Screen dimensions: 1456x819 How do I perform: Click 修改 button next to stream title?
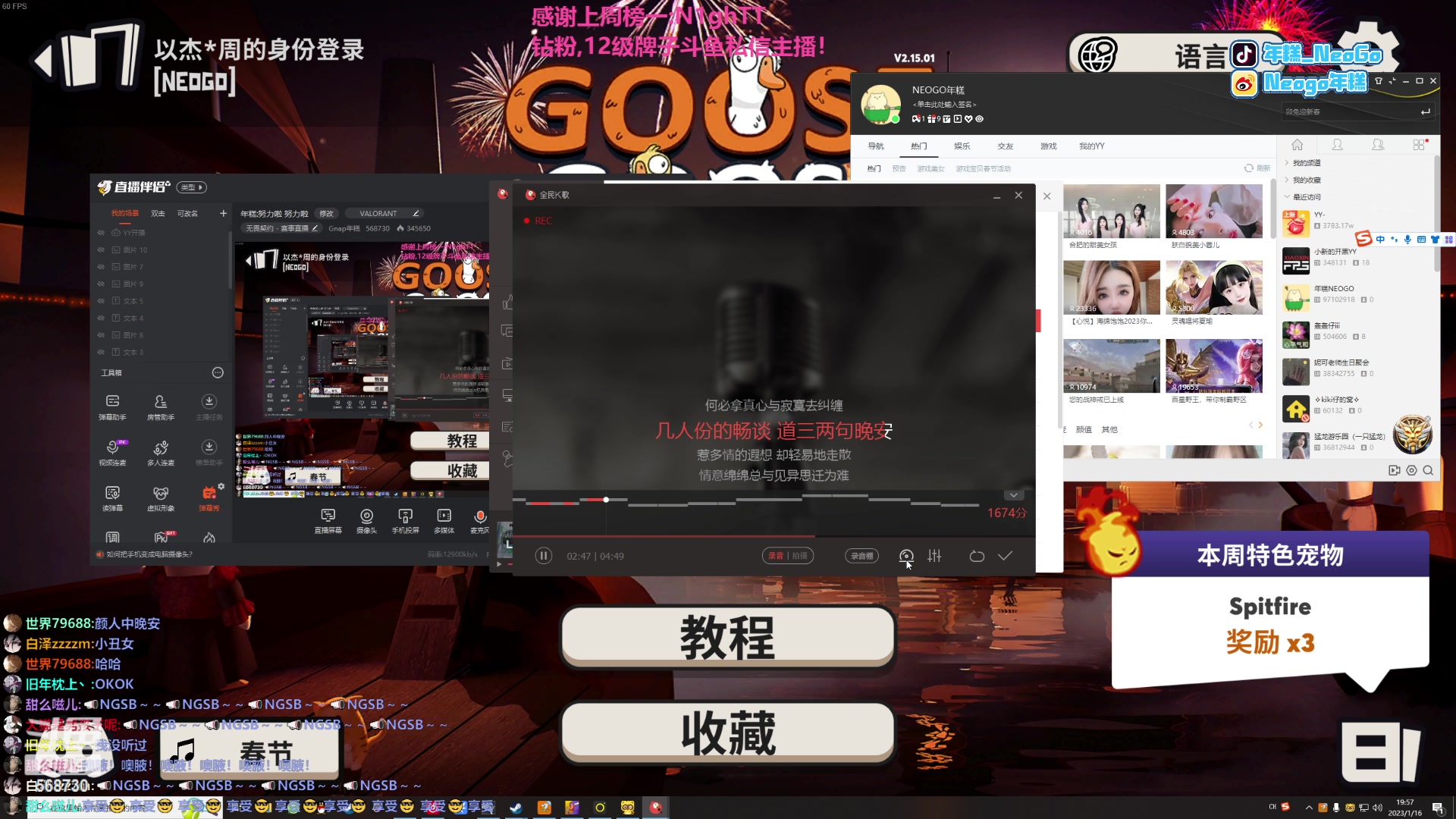[x=326, y=214]
